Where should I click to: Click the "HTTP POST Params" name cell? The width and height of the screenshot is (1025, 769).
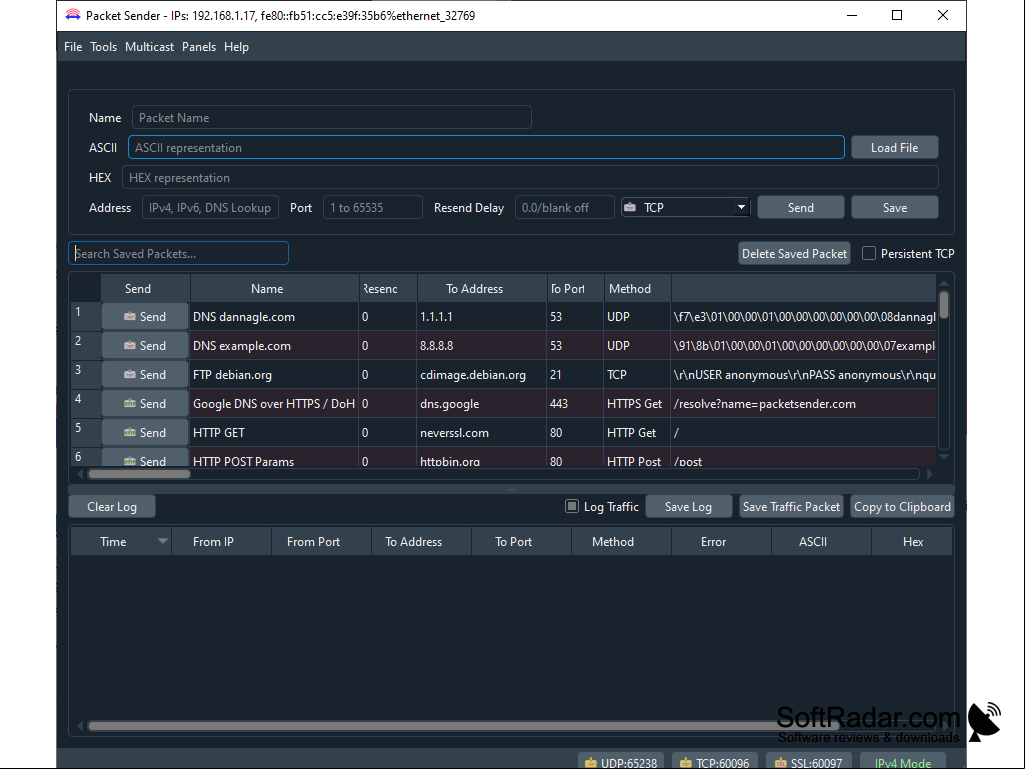[x=275, y=458]
